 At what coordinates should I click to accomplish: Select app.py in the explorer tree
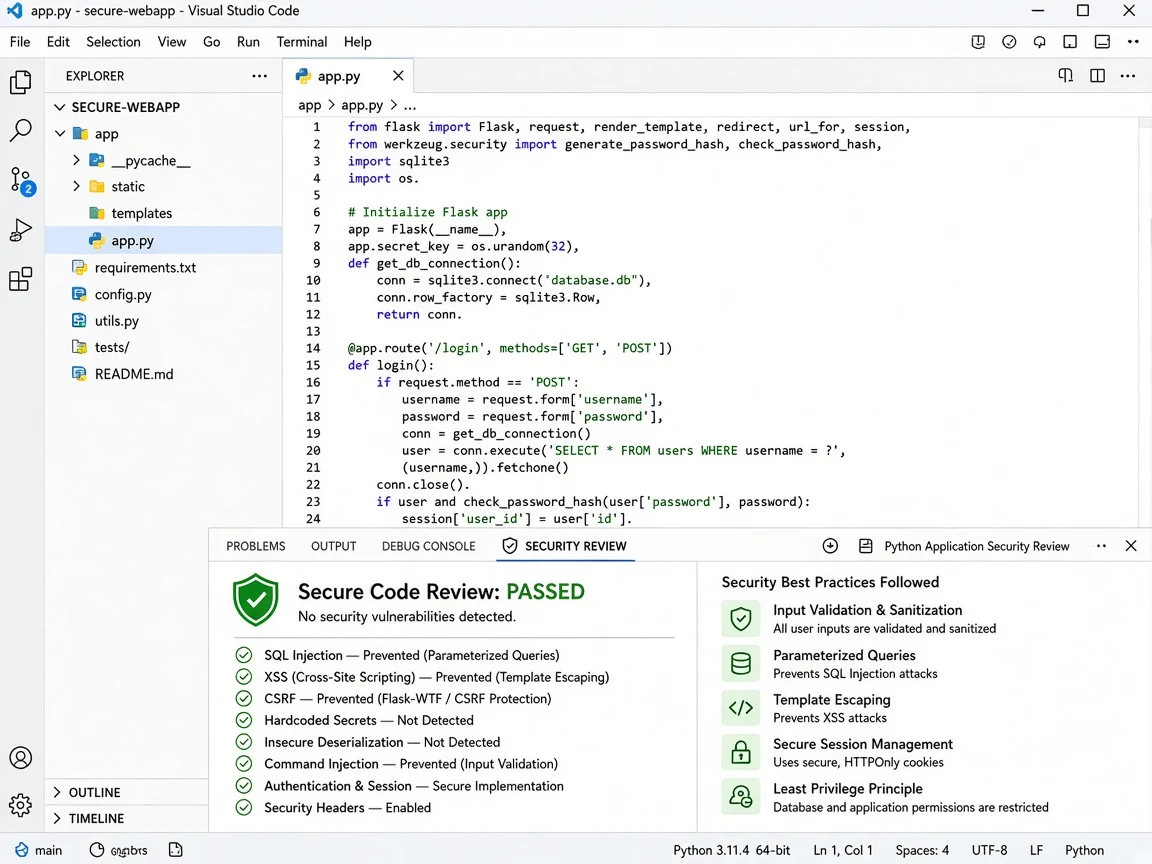163,240
